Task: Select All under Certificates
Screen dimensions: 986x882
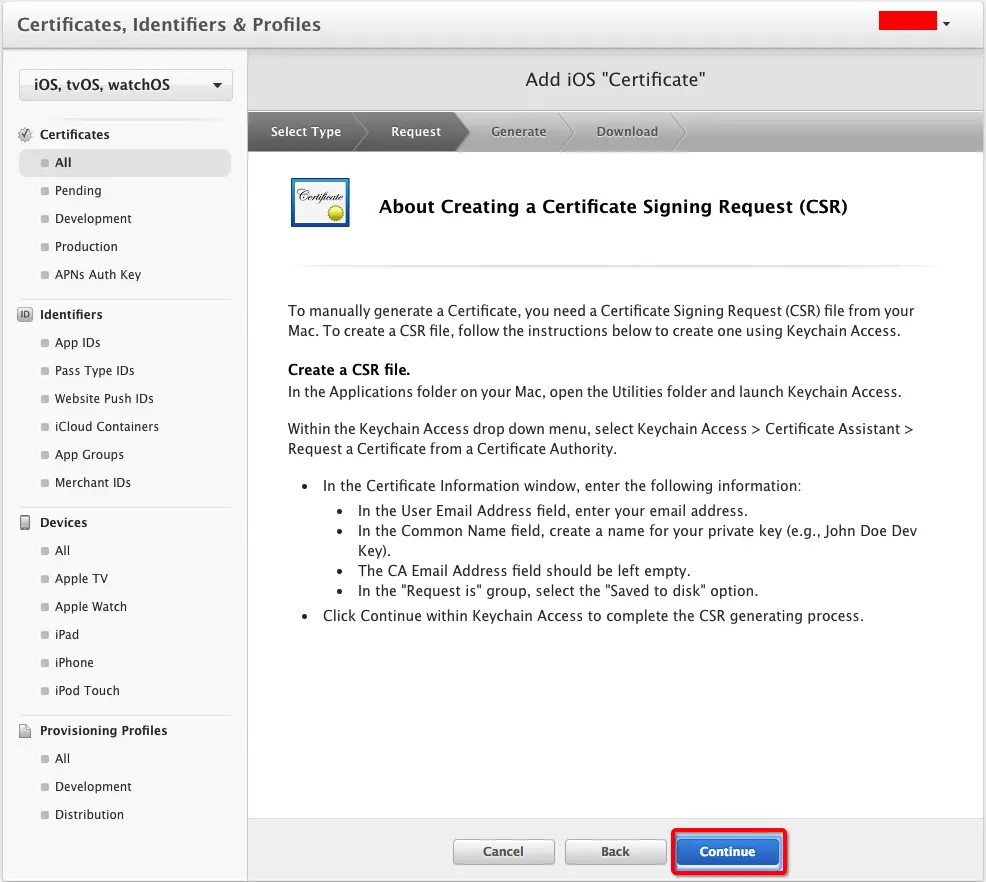Action: click(x=125, y=163)
